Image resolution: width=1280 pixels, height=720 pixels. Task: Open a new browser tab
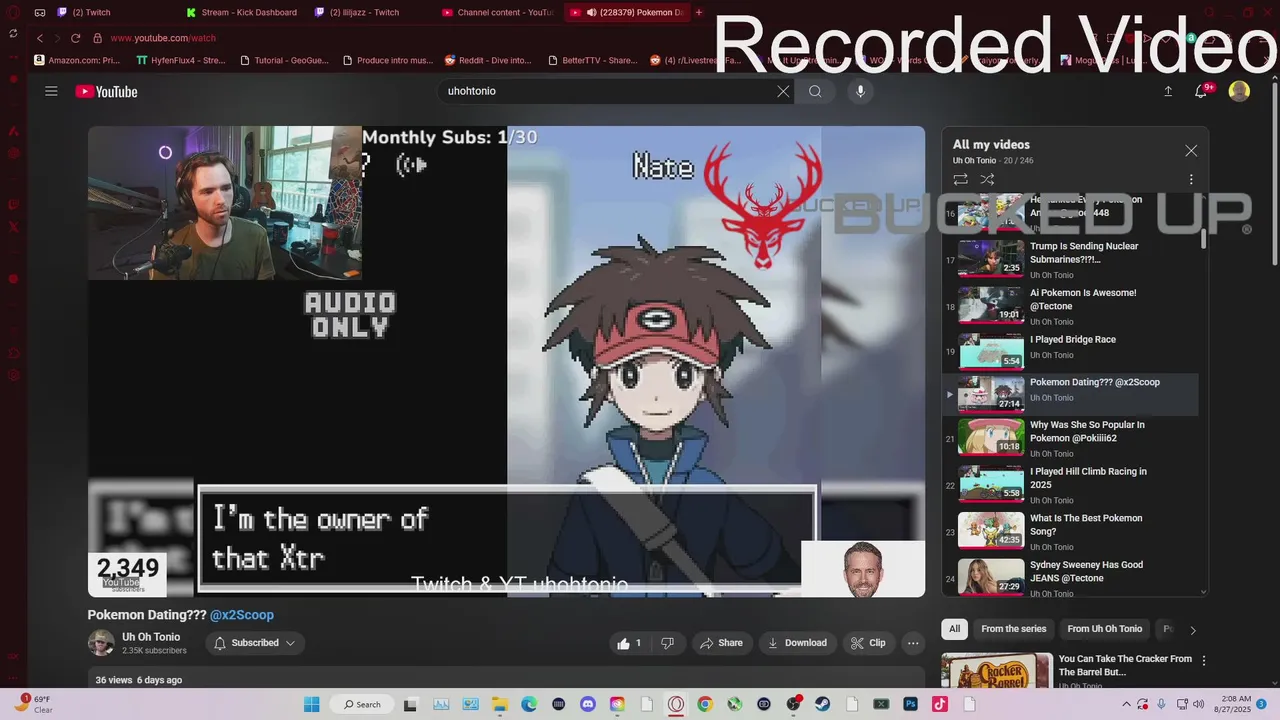699,12
